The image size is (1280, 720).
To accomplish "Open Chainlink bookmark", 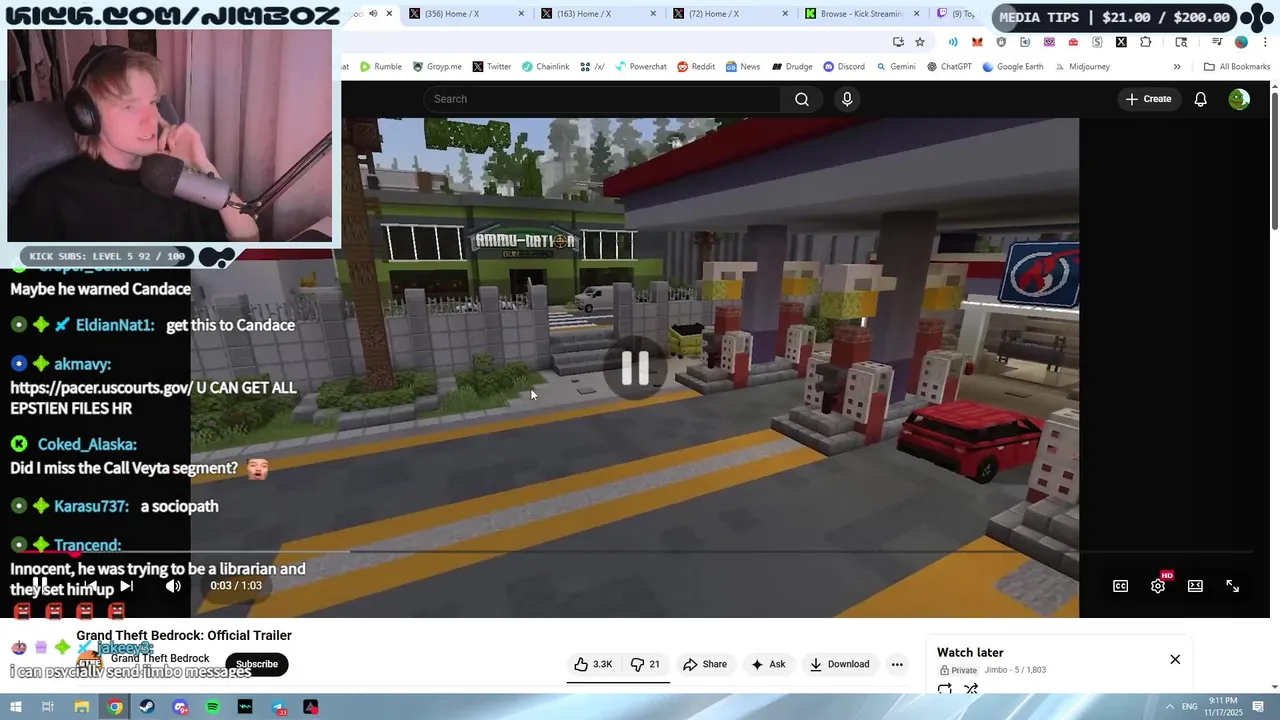I will pos(545,67).
